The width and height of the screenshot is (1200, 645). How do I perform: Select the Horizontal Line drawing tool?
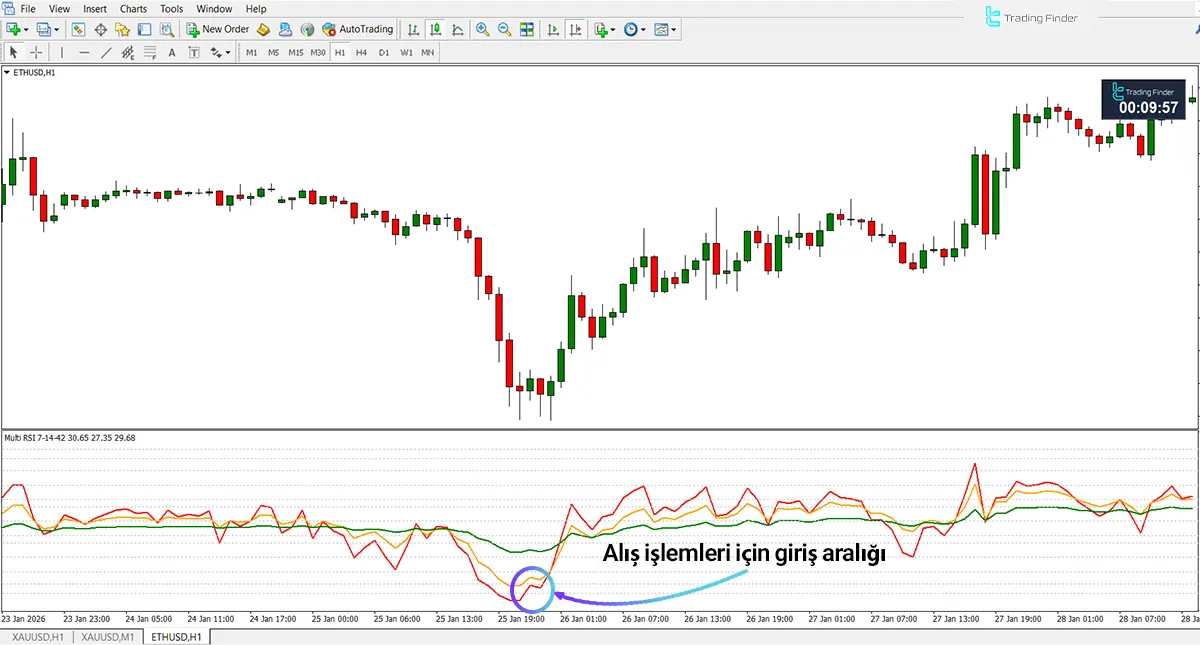click(x=83, y=51)
